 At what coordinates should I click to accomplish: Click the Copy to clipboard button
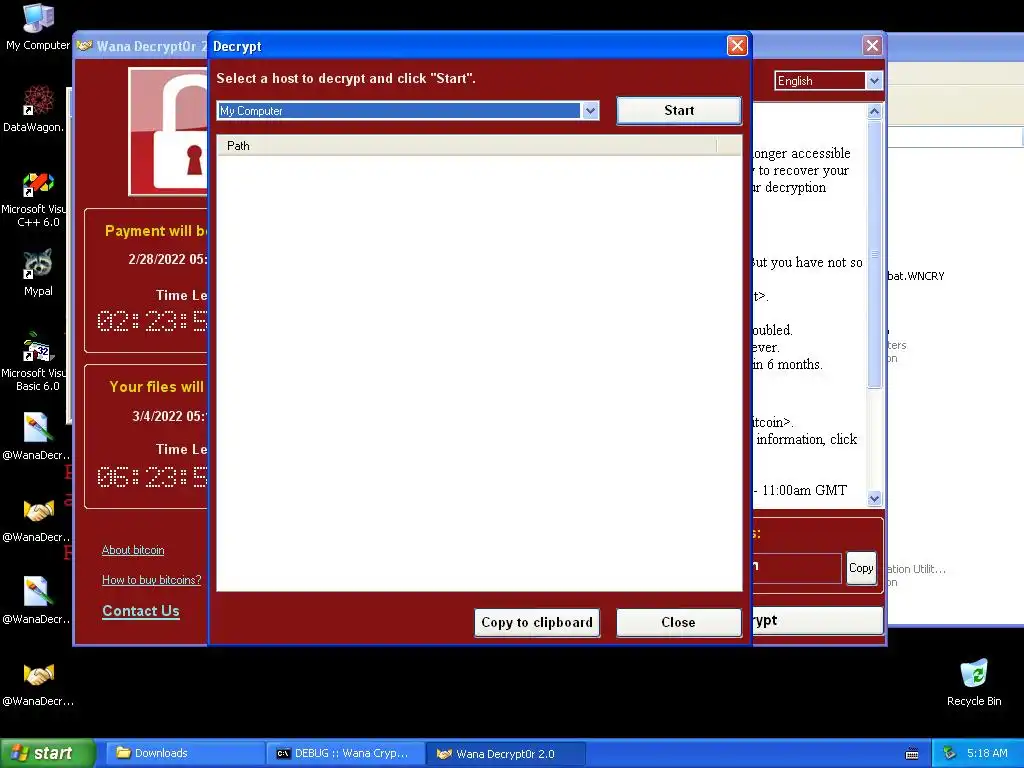point(537,622)
